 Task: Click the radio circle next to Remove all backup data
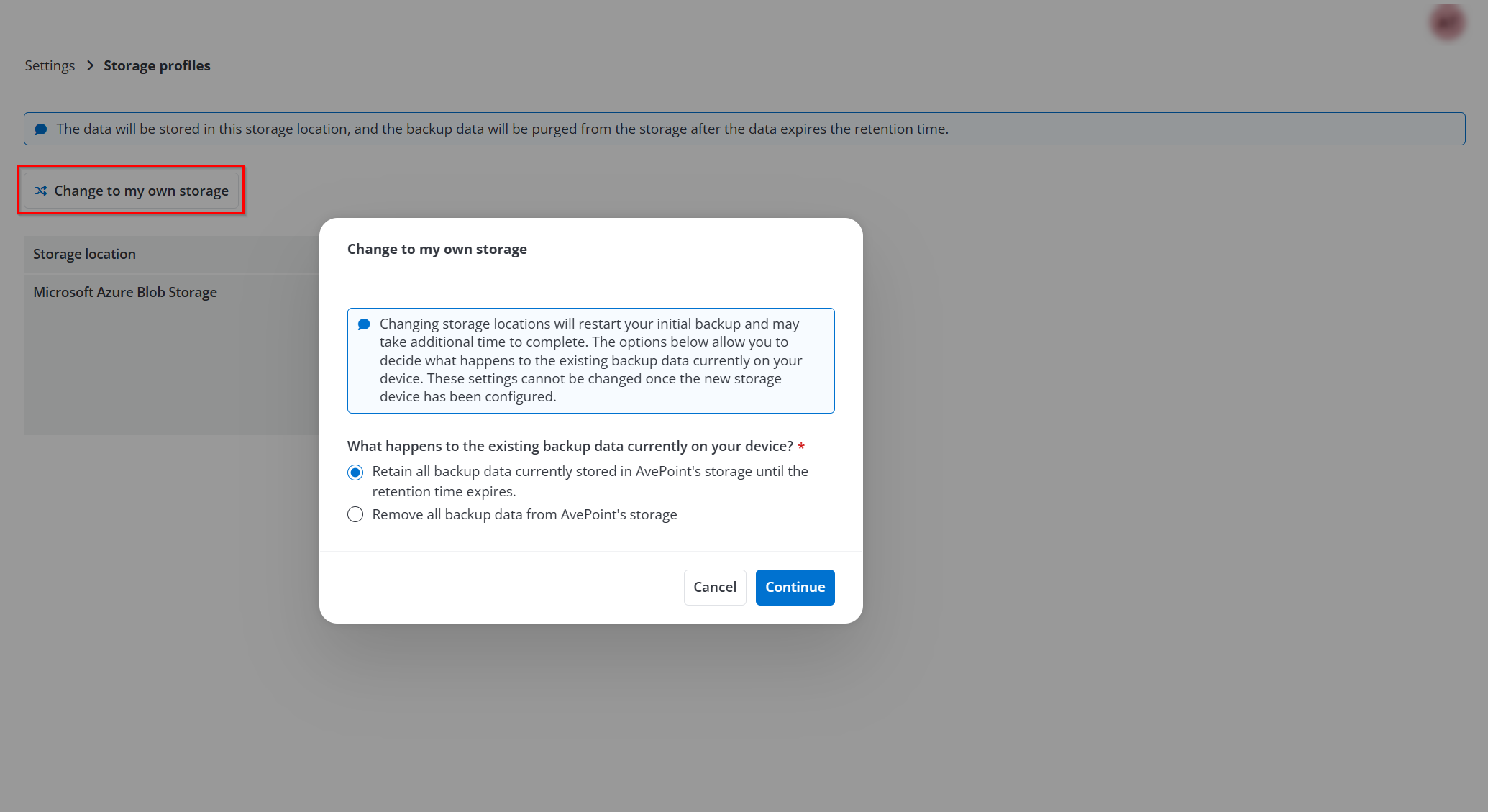click(x=355, y=514)
